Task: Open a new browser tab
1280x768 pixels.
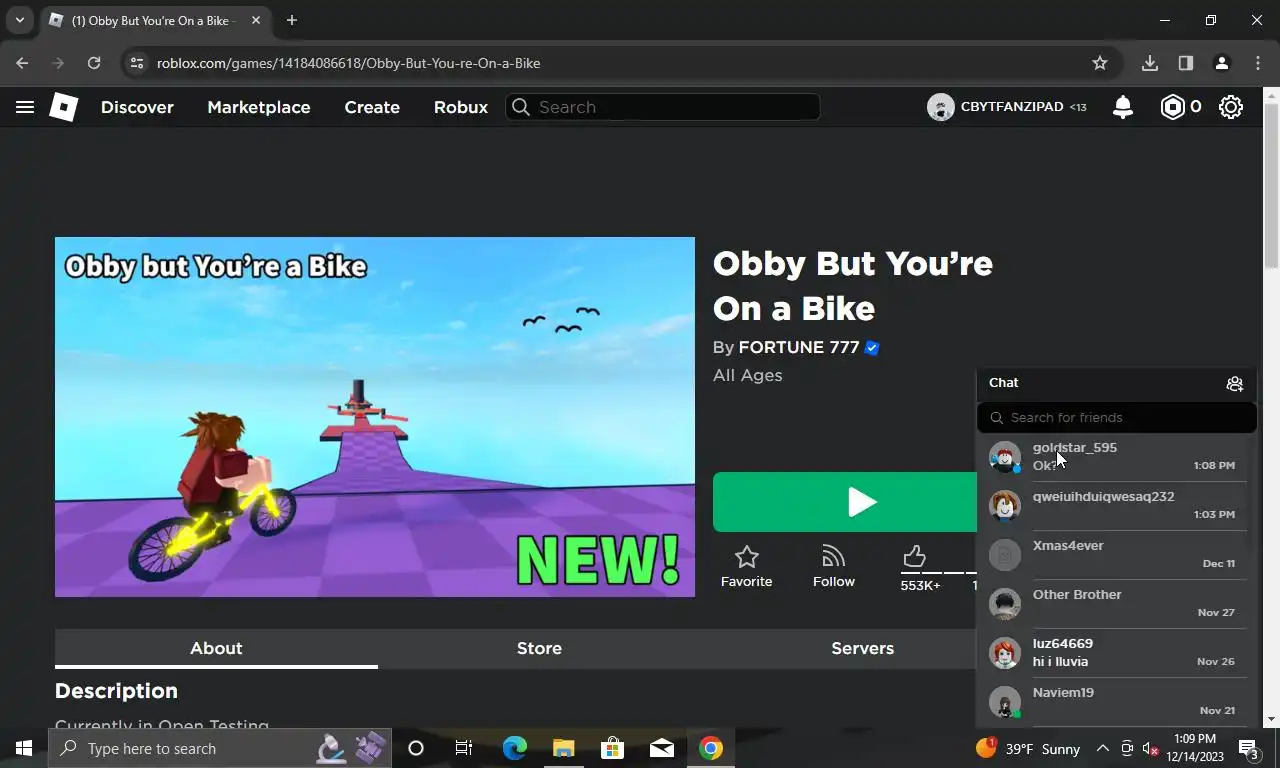Action: (x=292, y=20)
